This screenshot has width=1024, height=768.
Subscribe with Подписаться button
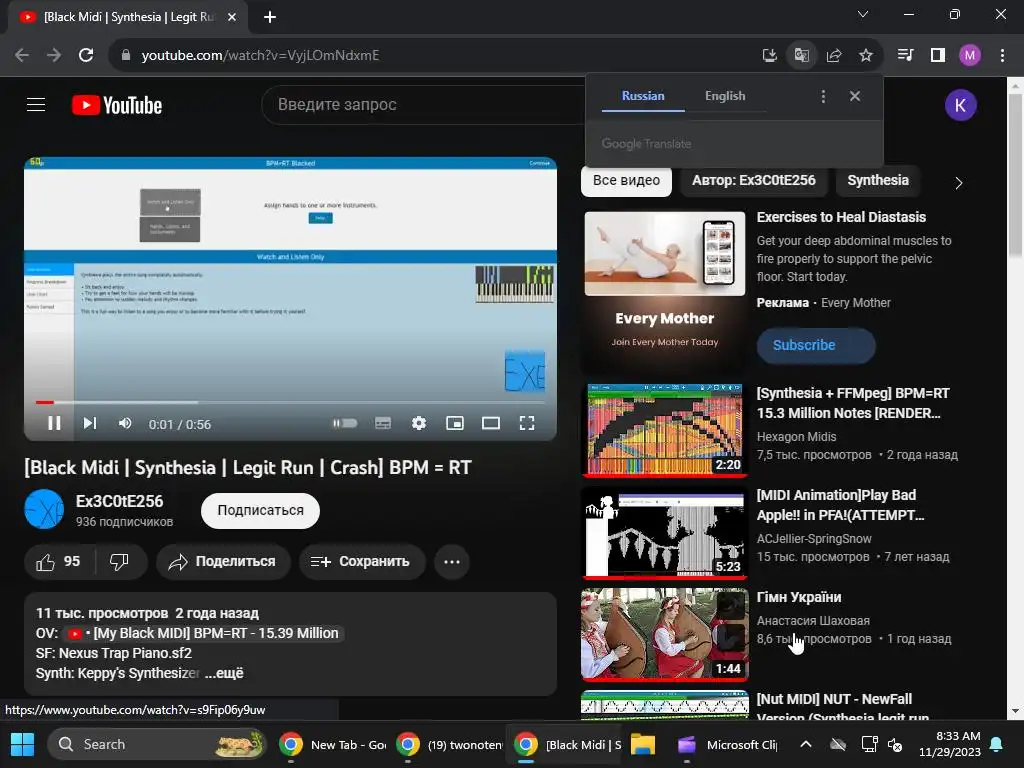[x=260, y=511]
